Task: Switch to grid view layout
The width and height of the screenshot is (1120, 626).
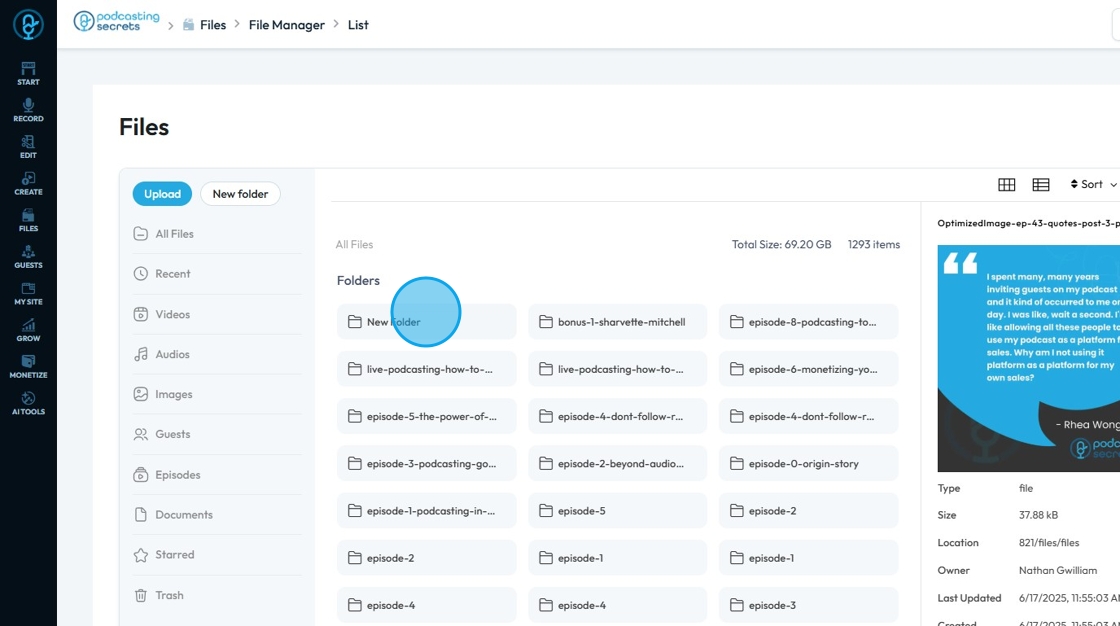Action: click(x=1007, y=185)
